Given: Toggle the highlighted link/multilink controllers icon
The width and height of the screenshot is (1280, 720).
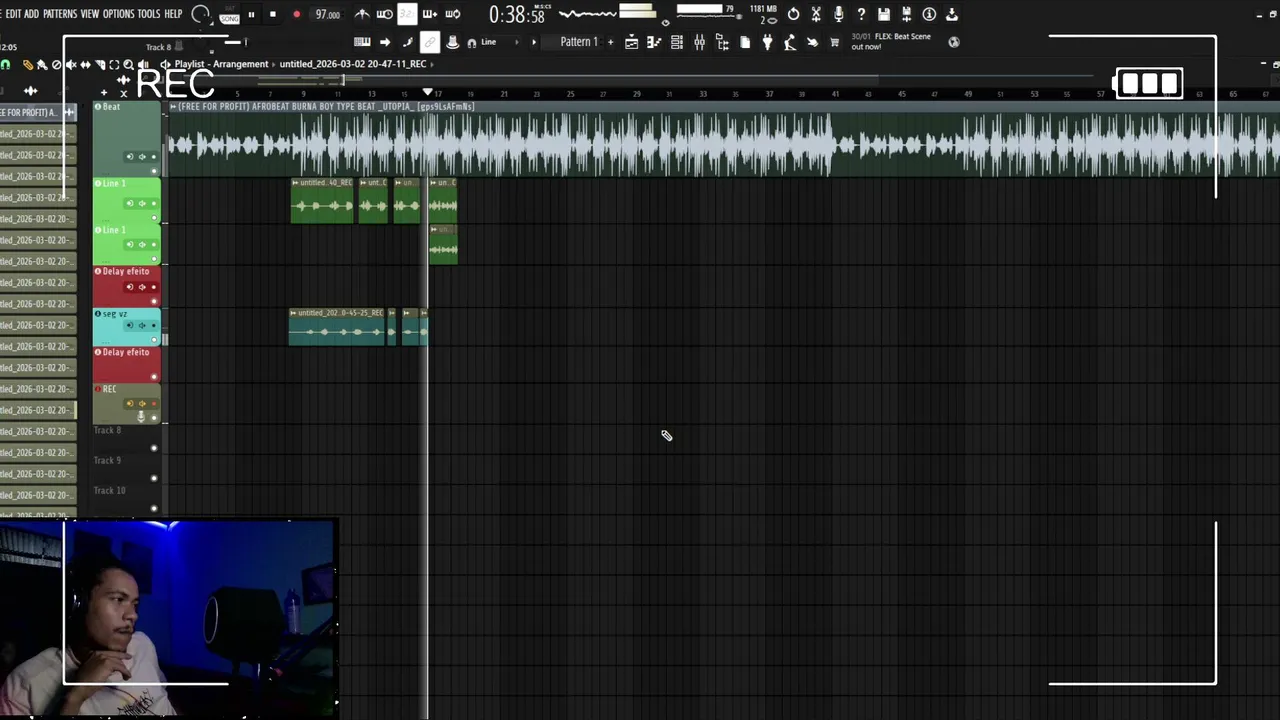Looking at the screenshot, I should [x=430, y=42].
